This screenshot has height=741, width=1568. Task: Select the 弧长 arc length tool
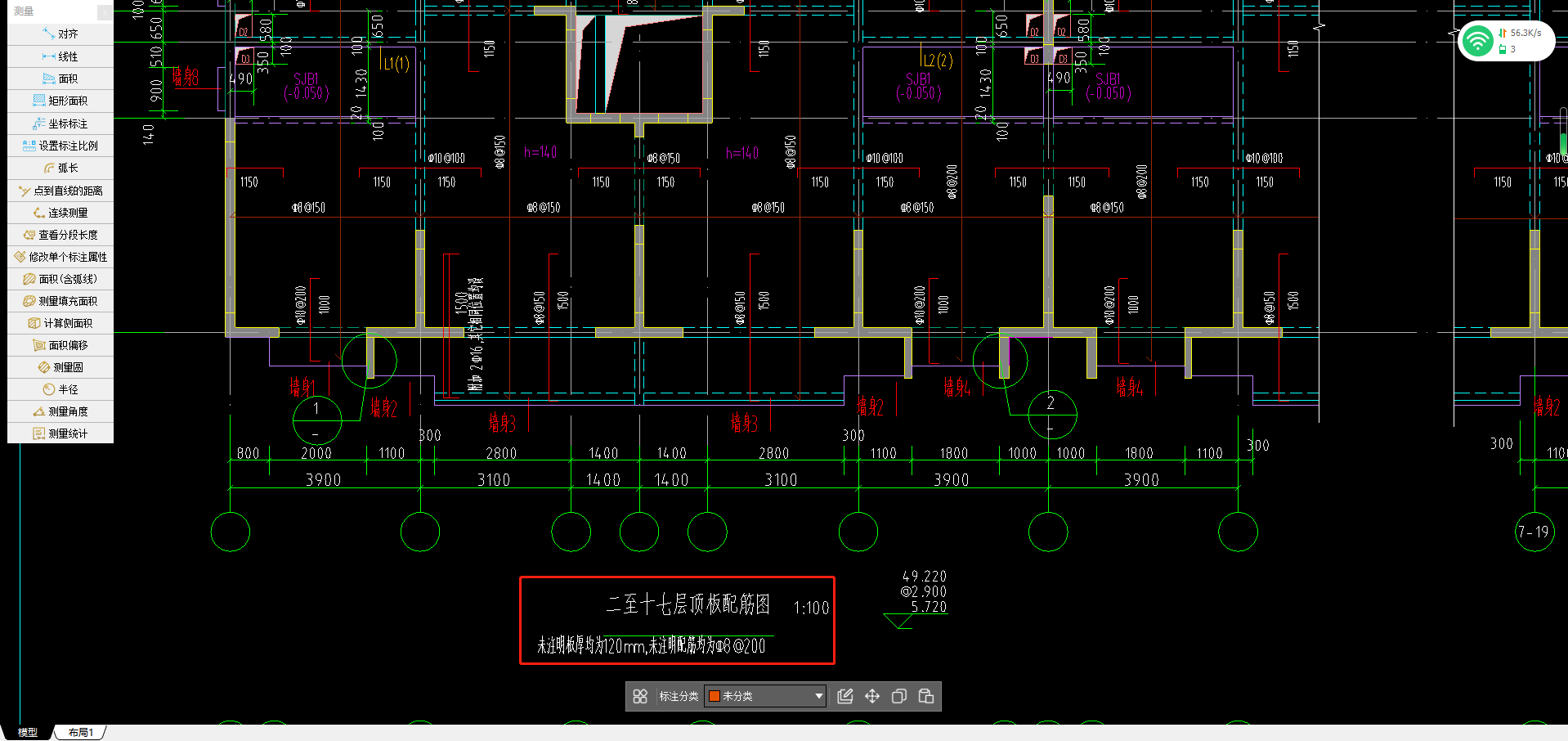point(60,168)
